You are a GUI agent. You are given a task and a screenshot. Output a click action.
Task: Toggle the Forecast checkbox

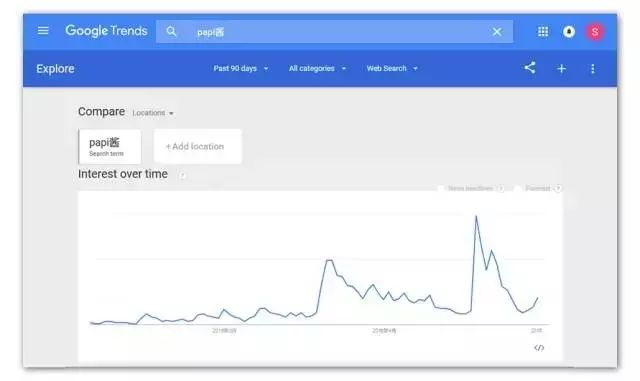click(x=518, y=188)
